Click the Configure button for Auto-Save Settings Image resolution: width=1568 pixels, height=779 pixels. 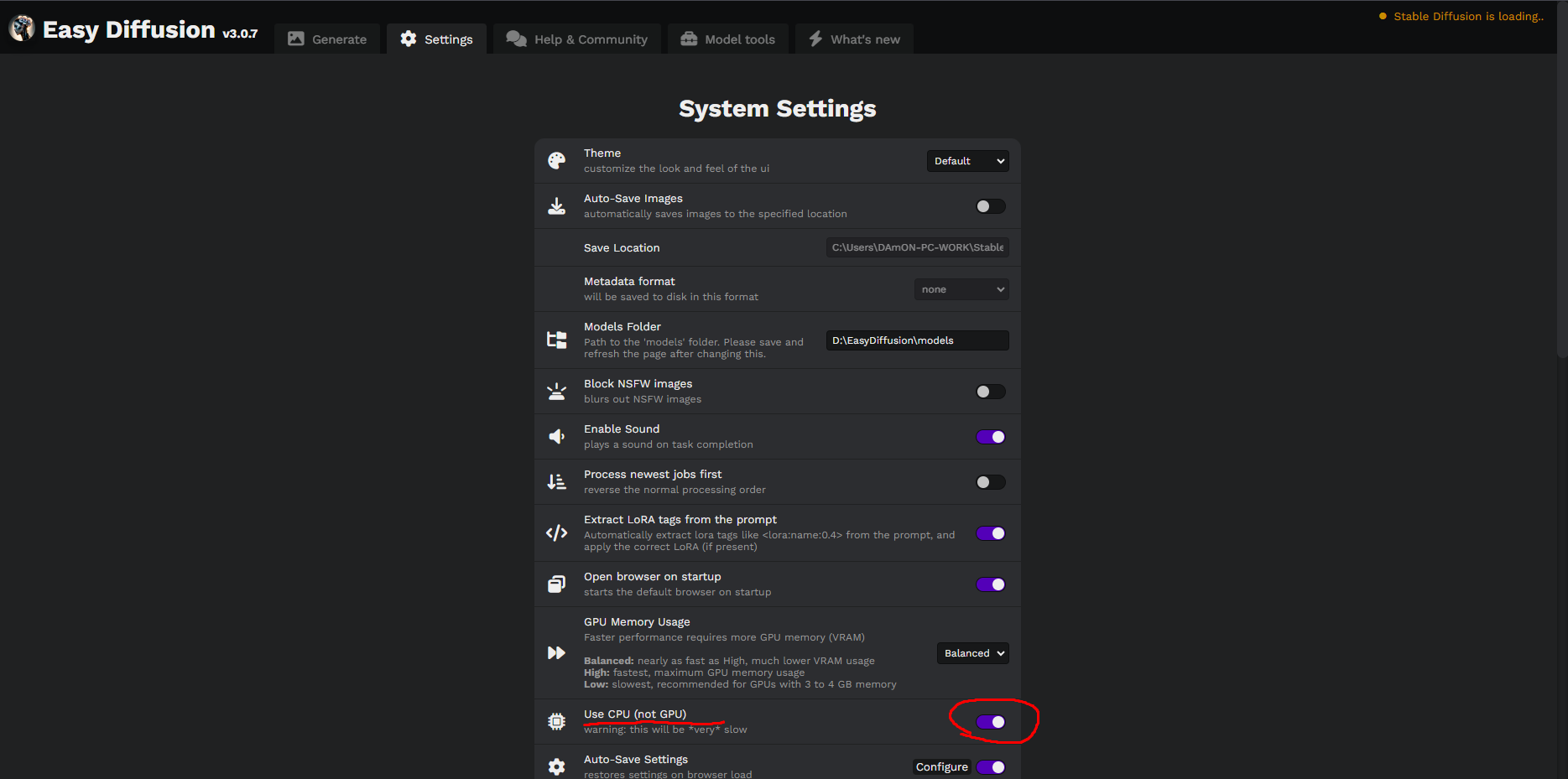click(941, 766)
